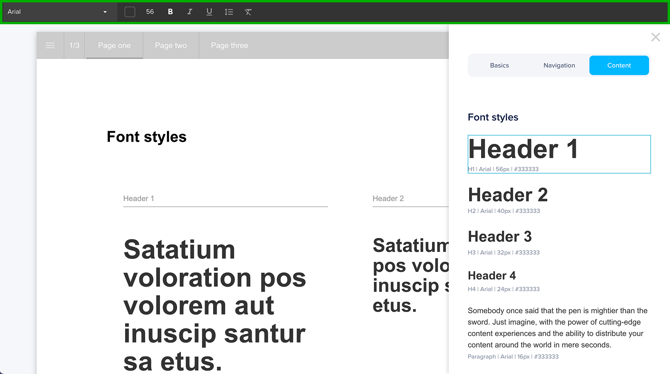Toggle bold formatting

pyautogui.click(x=170, y=12)
